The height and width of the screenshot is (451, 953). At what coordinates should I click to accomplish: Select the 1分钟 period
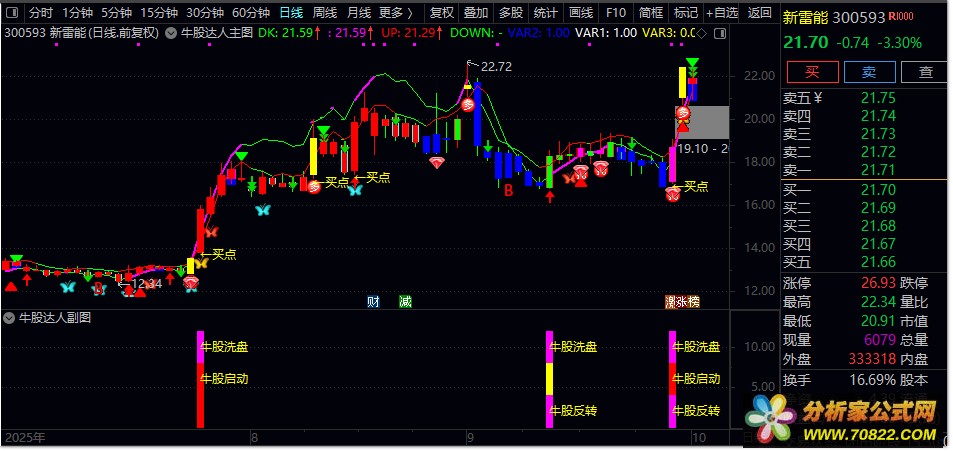click(x=78, y=12)
